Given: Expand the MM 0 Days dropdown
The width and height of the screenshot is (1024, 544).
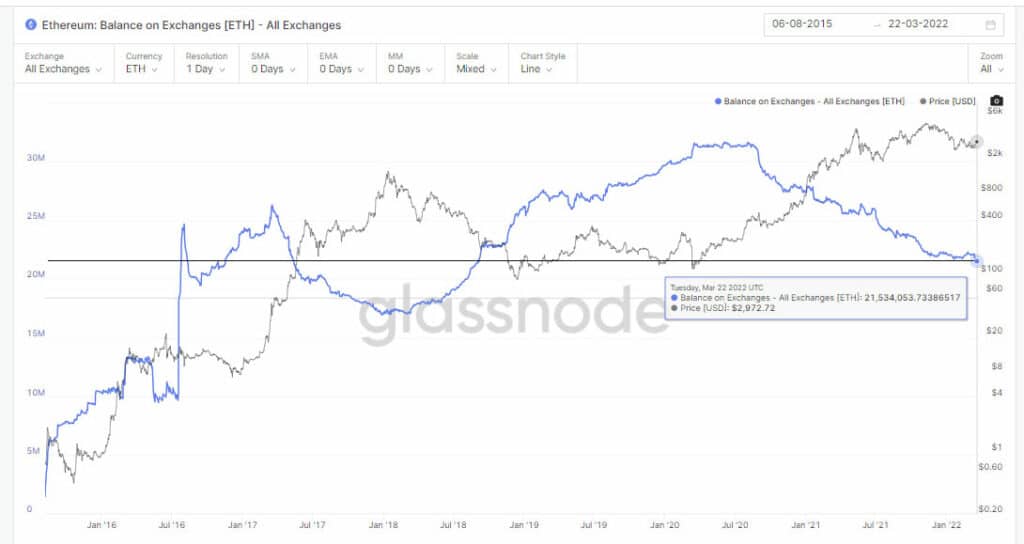Looking at the screenshot, I should point(409,69).
